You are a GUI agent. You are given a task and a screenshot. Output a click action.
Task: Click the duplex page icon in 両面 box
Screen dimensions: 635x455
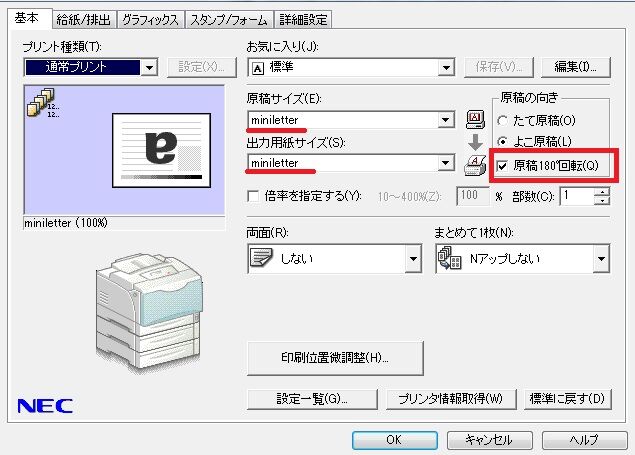coord(261,258)
